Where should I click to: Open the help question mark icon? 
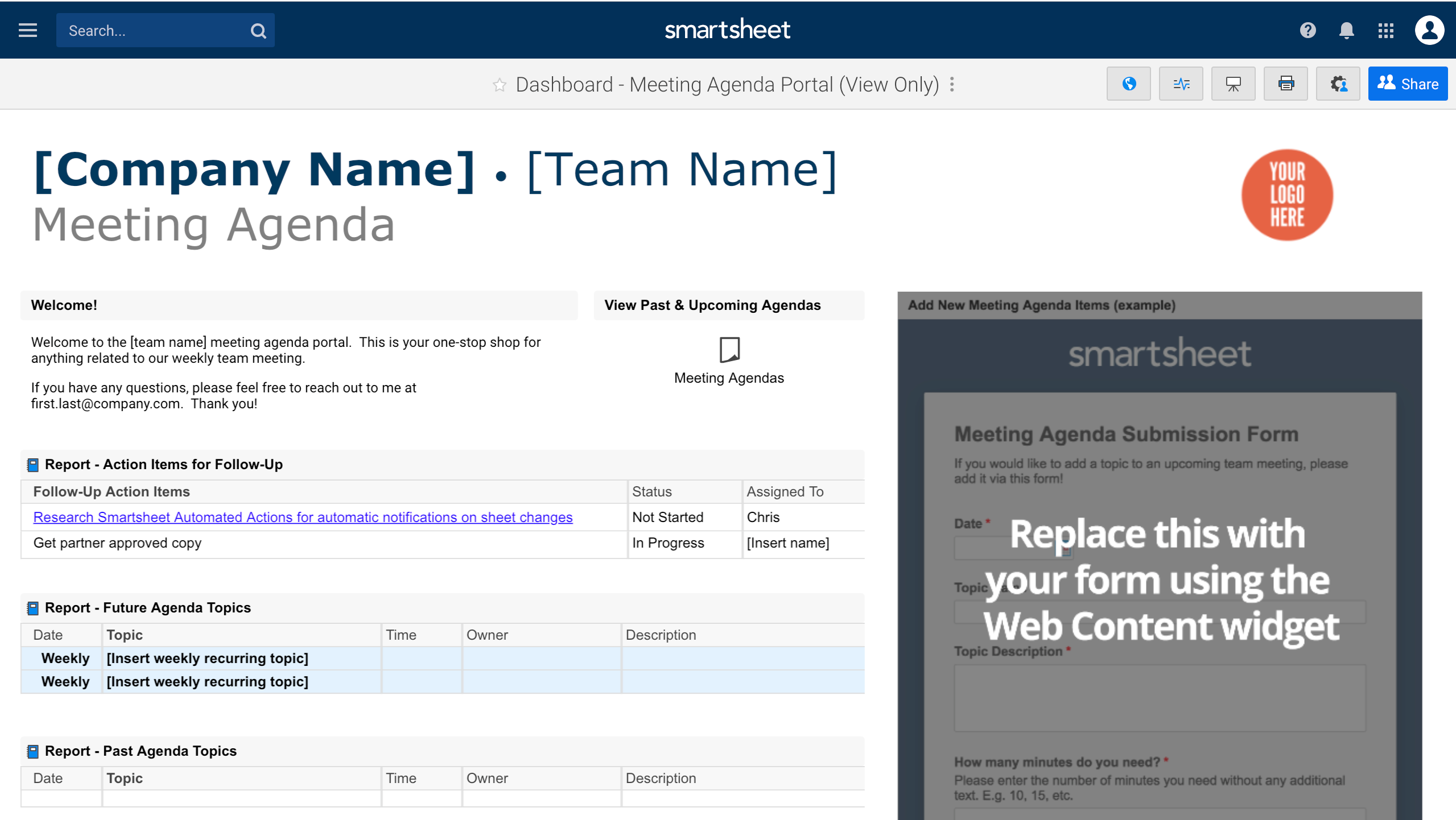click(1307, 30)
